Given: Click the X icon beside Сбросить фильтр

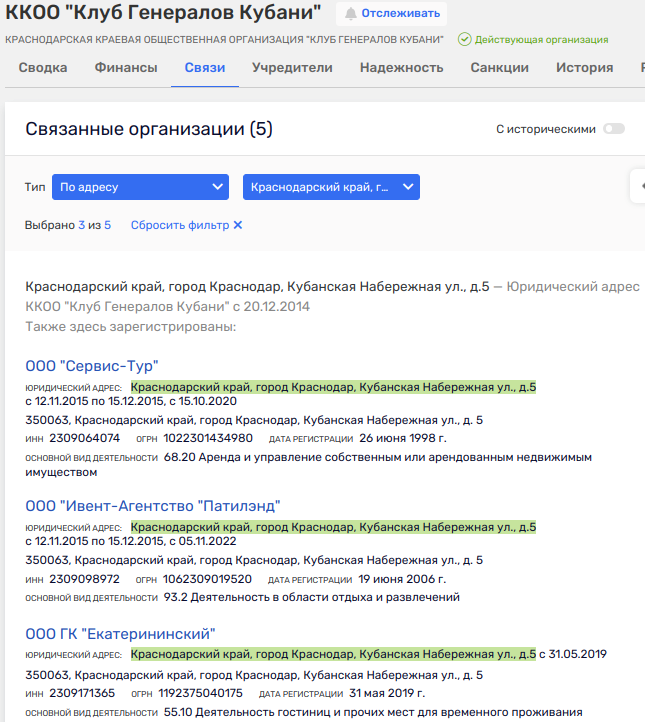Looking at the screenshot, I should [238, 225].
